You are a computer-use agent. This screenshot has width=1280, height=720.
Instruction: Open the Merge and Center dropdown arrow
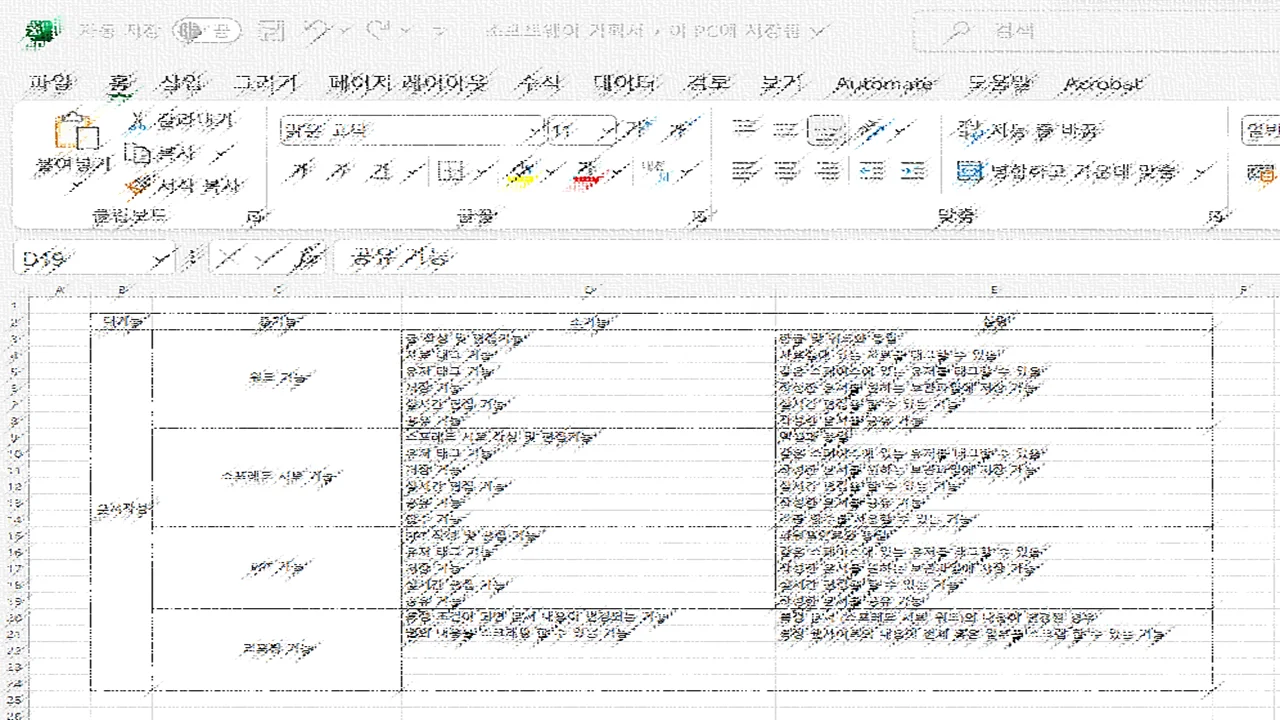[1204, 171]
